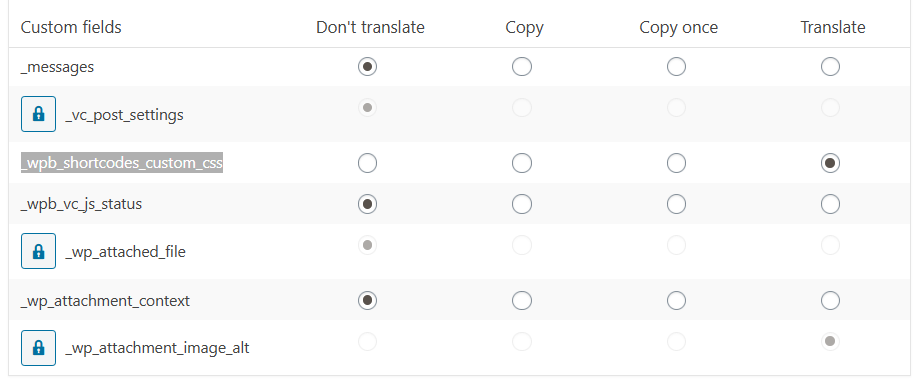Choose Copy once for _wpb_vc_js_status
The width and height of the screenshot is (919, 385).
pyautogui.click(x=676, y=204)
